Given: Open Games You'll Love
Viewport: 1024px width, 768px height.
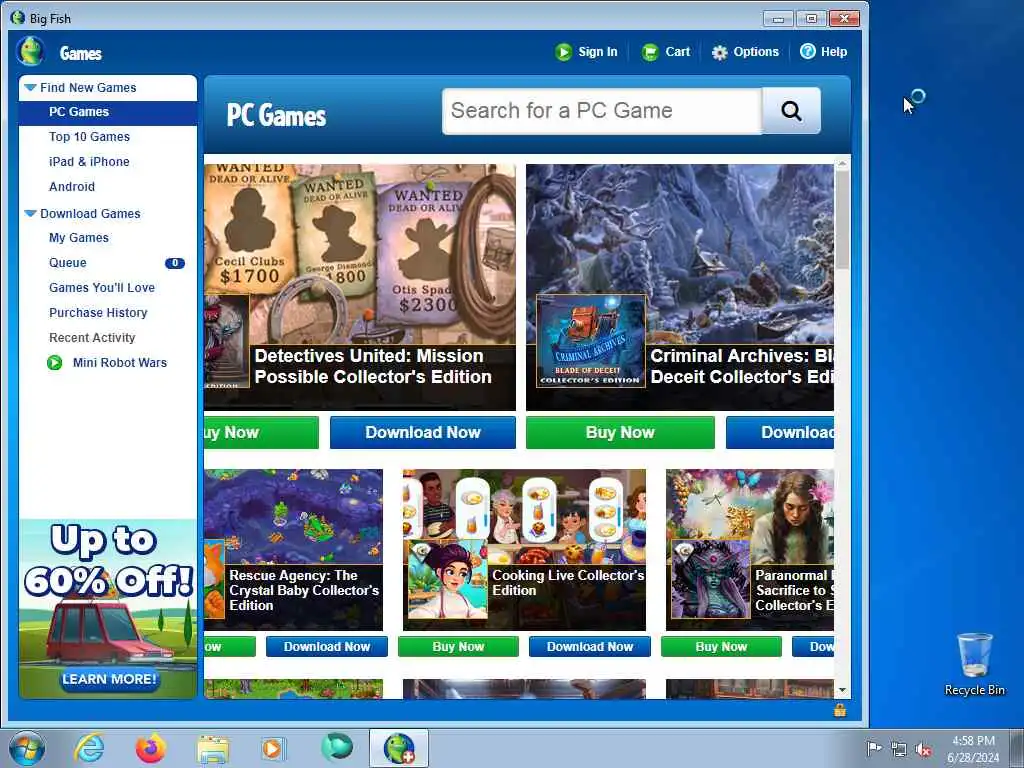Looking at the screenshot, I should (x=102, y=287).
